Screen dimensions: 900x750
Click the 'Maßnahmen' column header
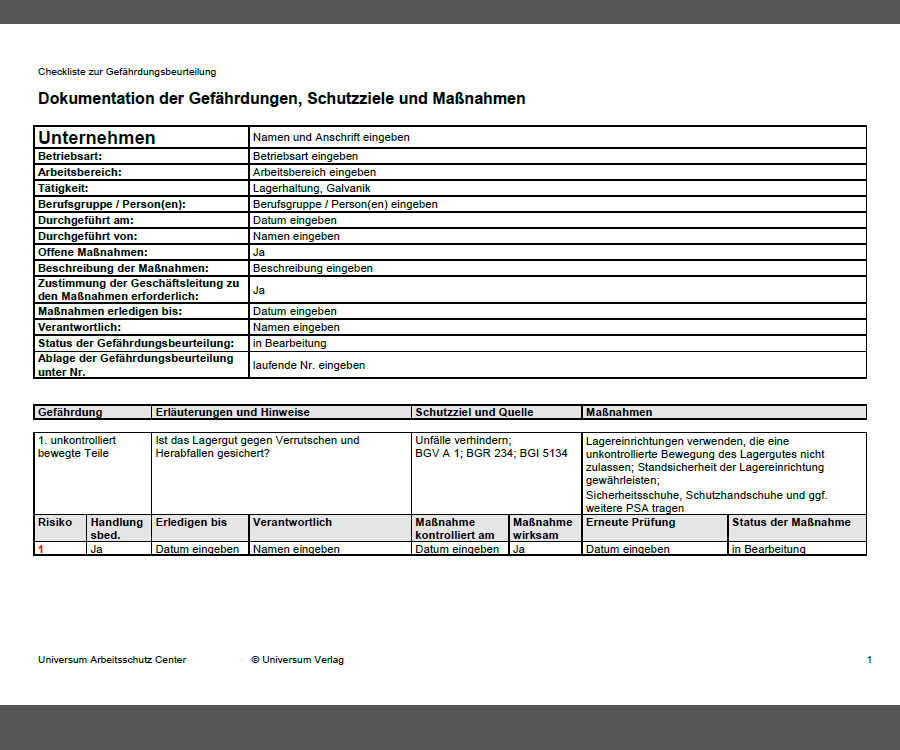[x=724, y=412]
